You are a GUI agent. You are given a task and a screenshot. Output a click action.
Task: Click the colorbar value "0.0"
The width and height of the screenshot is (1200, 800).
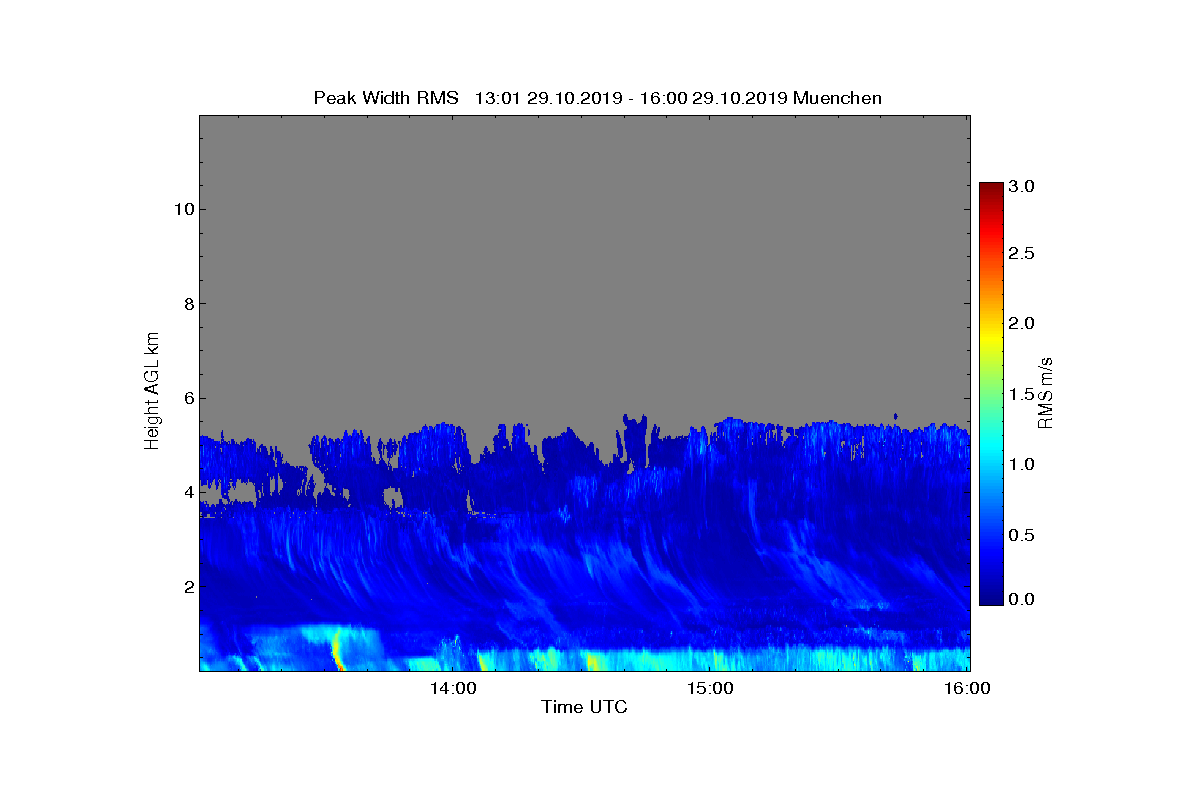[x=1021, y=599]
